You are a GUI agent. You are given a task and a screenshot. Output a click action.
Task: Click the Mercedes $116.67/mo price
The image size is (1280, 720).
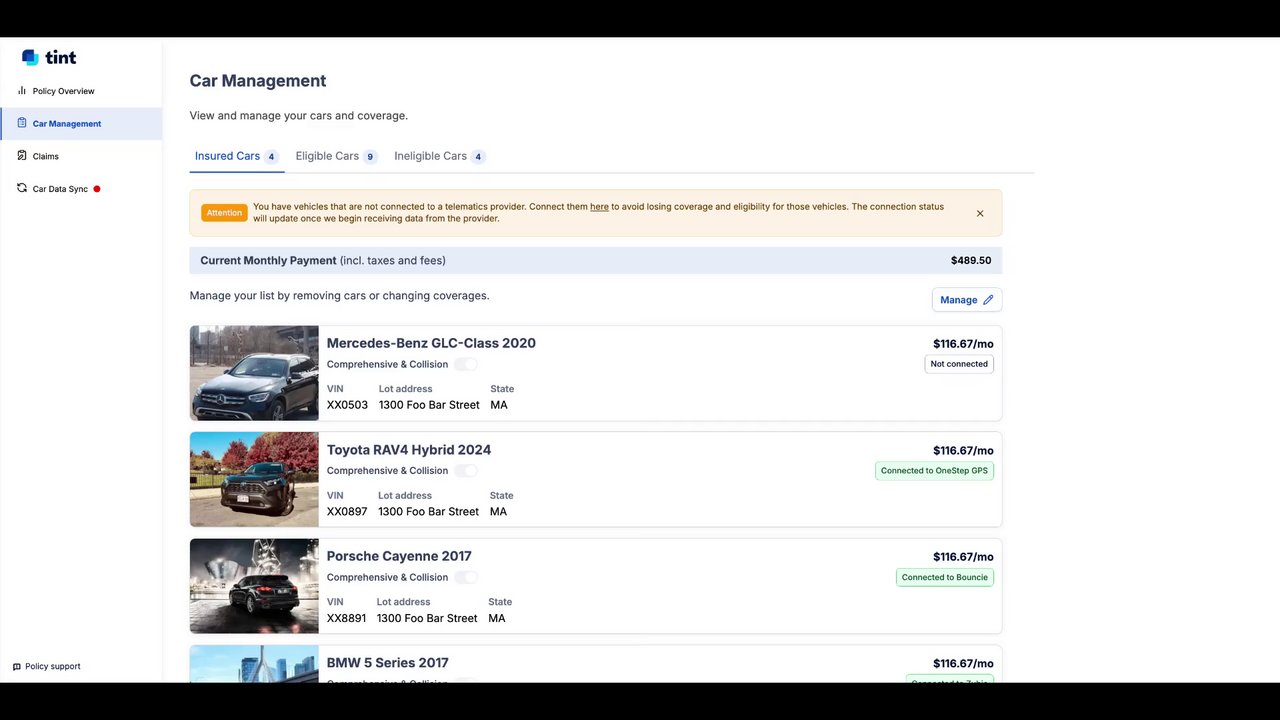(963, 344)
